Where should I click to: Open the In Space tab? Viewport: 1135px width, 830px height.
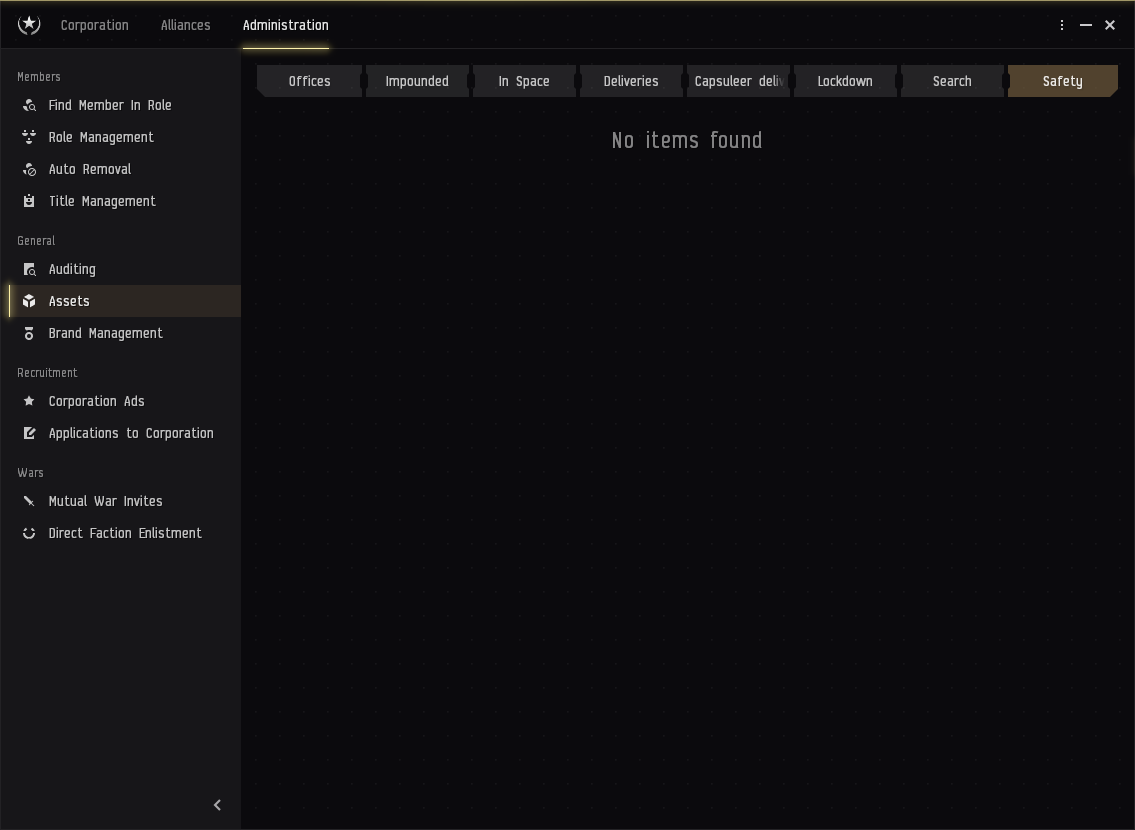pos(524,81)
